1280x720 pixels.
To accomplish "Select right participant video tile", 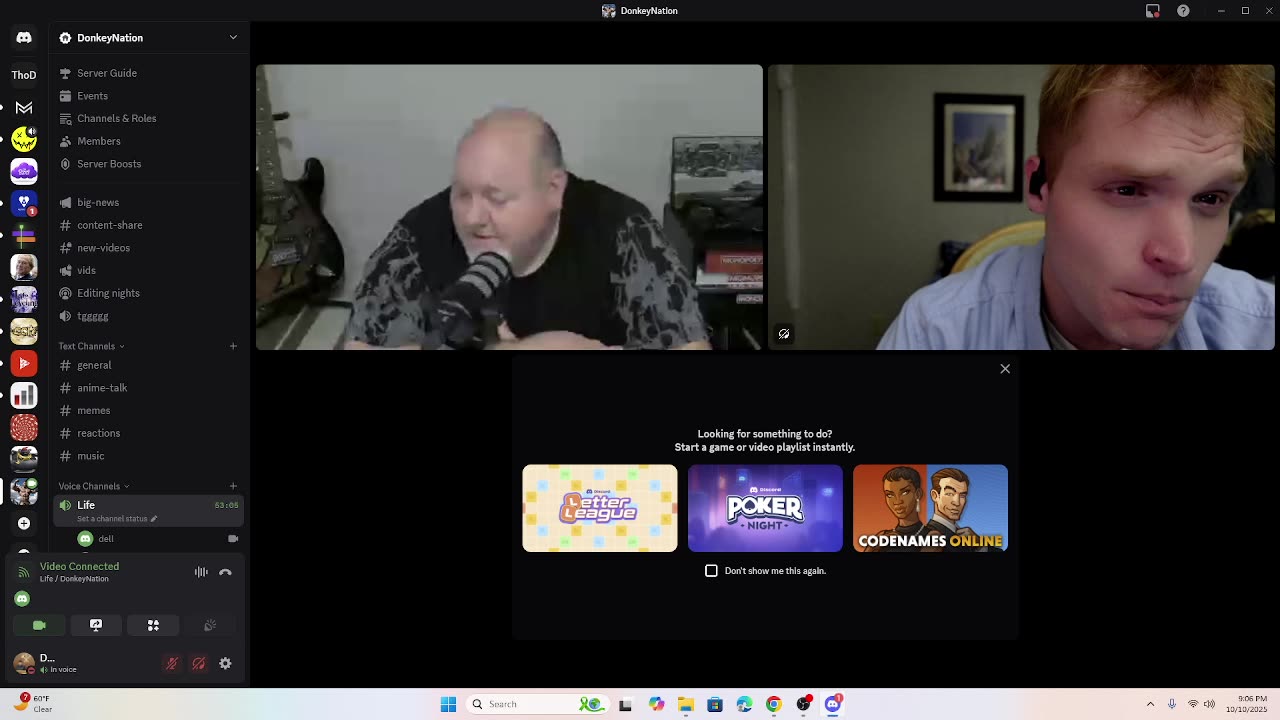I will tap(1021, 207).
